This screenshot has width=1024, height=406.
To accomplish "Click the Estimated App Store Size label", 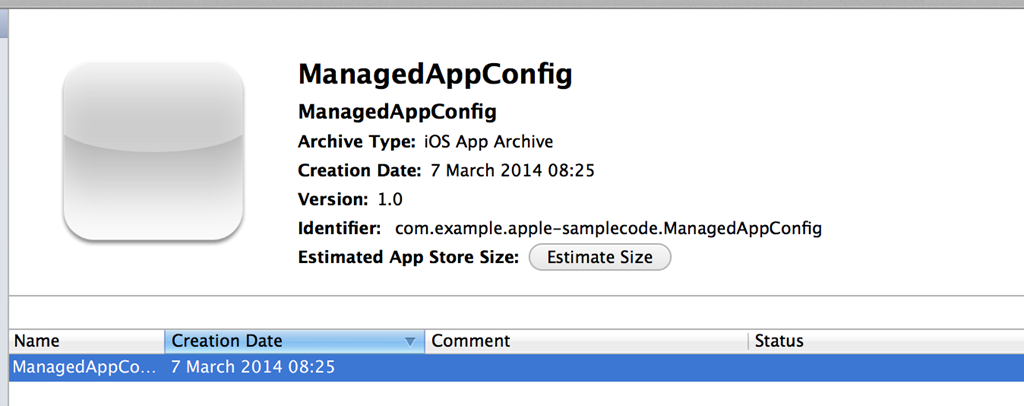I will 408,257.
